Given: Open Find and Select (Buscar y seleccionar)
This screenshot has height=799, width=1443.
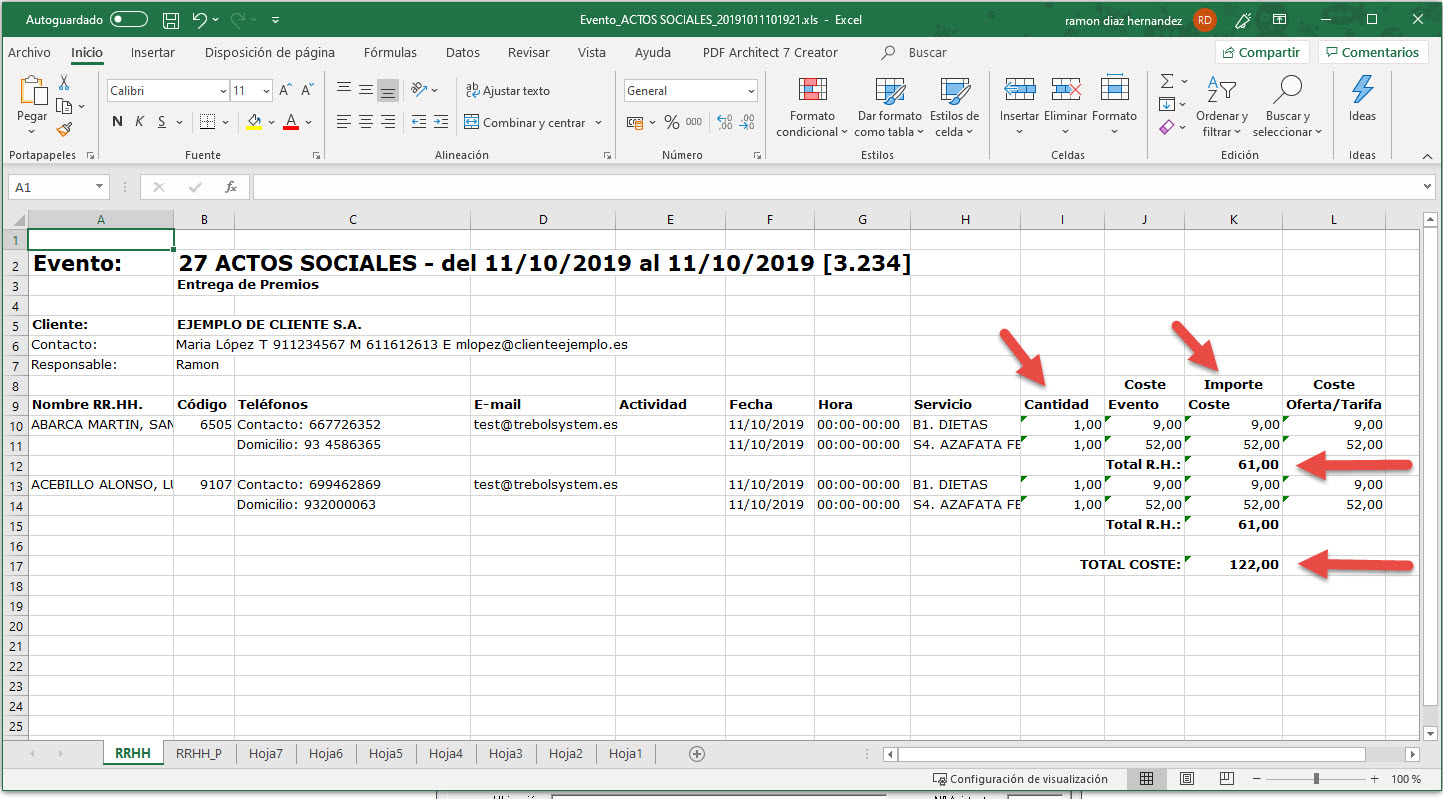Looking at the screenshot, I should (x=1287, y=107).
